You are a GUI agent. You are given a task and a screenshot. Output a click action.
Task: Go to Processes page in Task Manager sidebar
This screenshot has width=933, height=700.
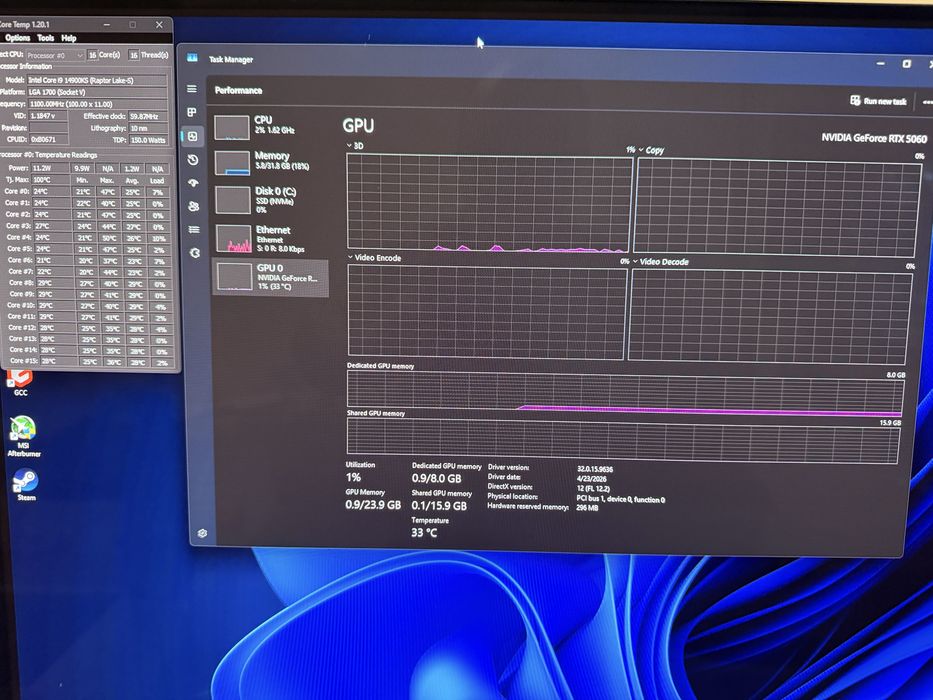point(192,112)
